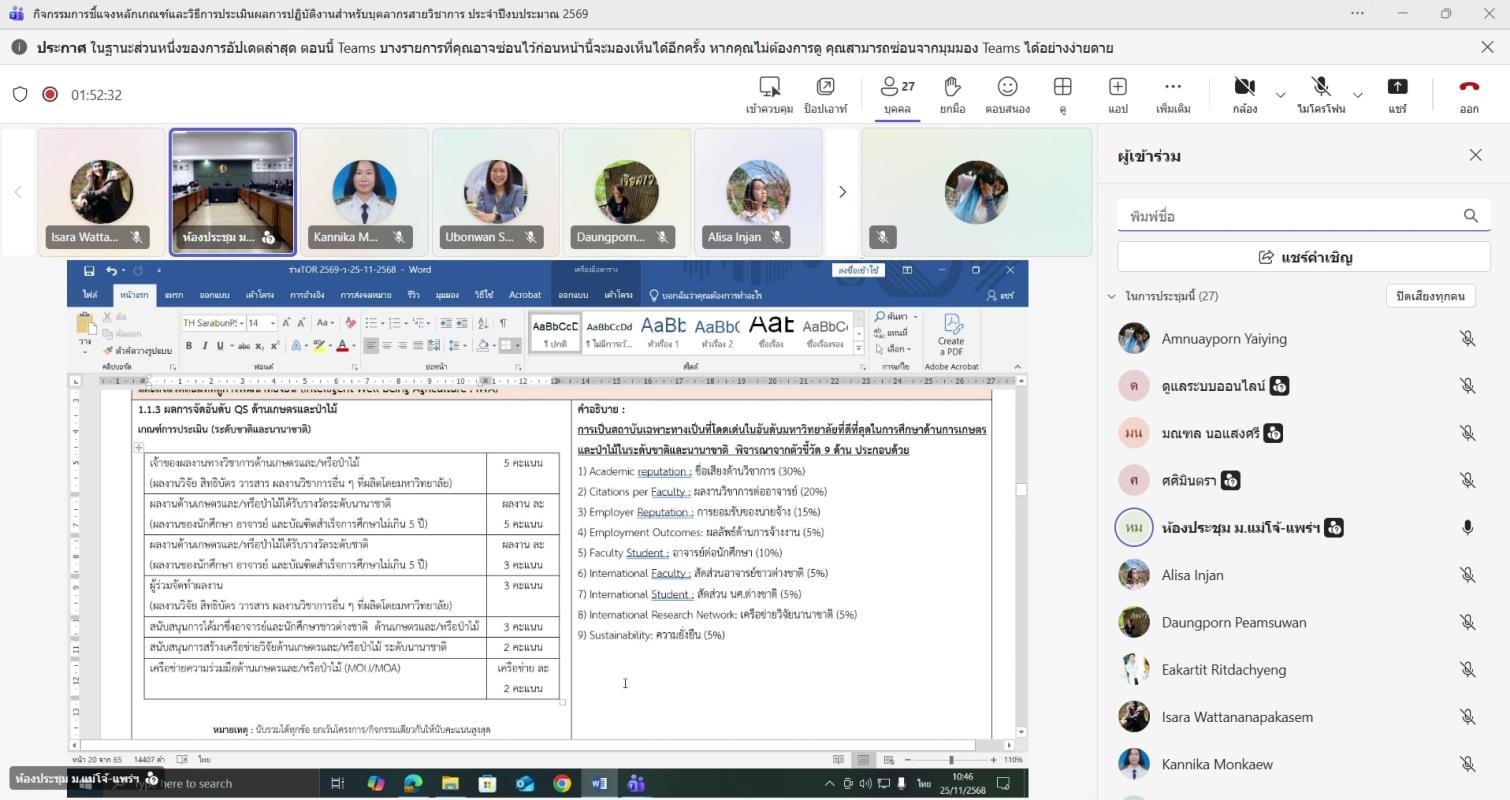
Task: Click the participant name search field
Action: [1290, 216]
